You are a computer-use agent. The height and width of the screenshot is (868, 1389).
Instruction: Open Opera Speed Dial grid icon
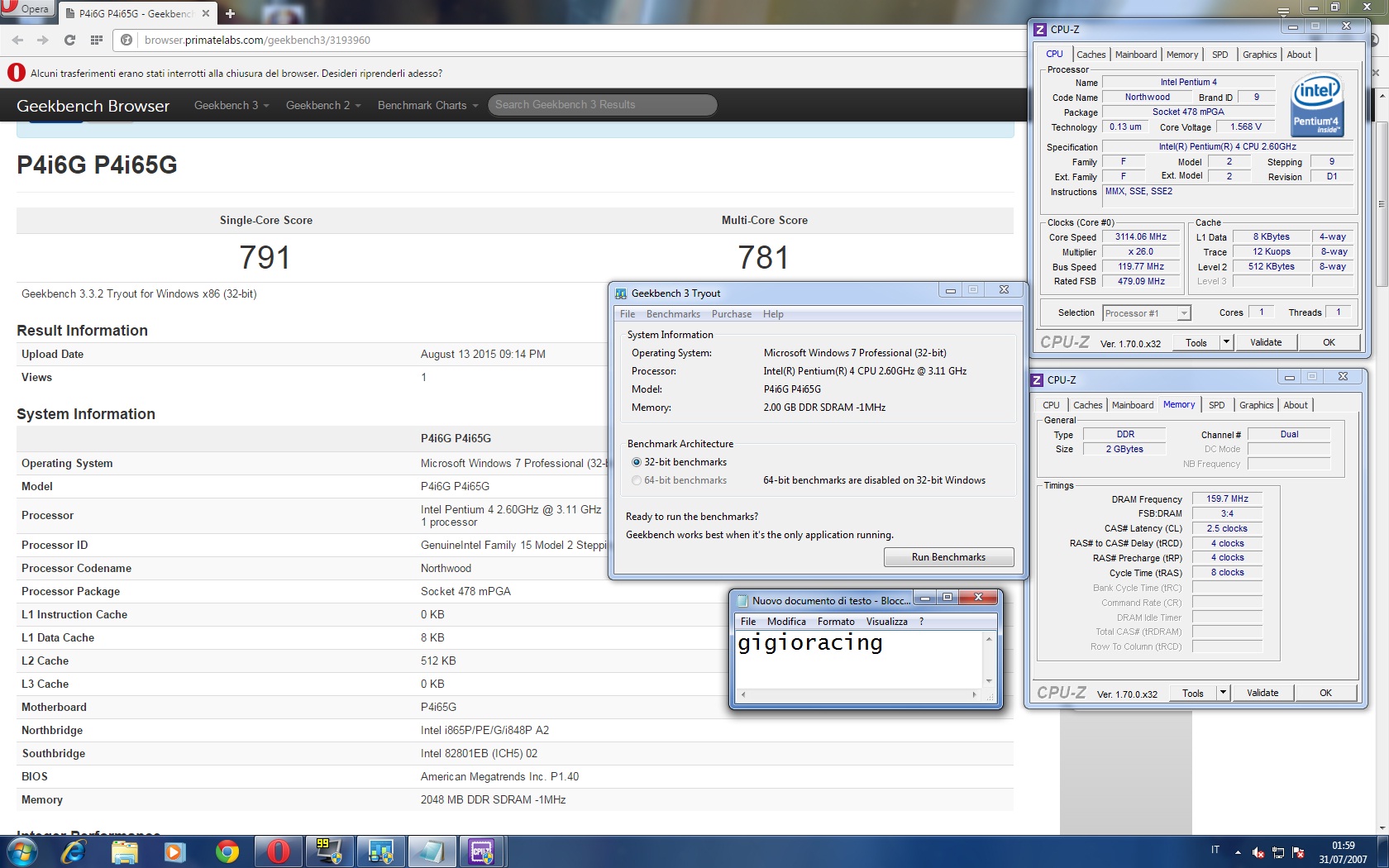point(96,40)
